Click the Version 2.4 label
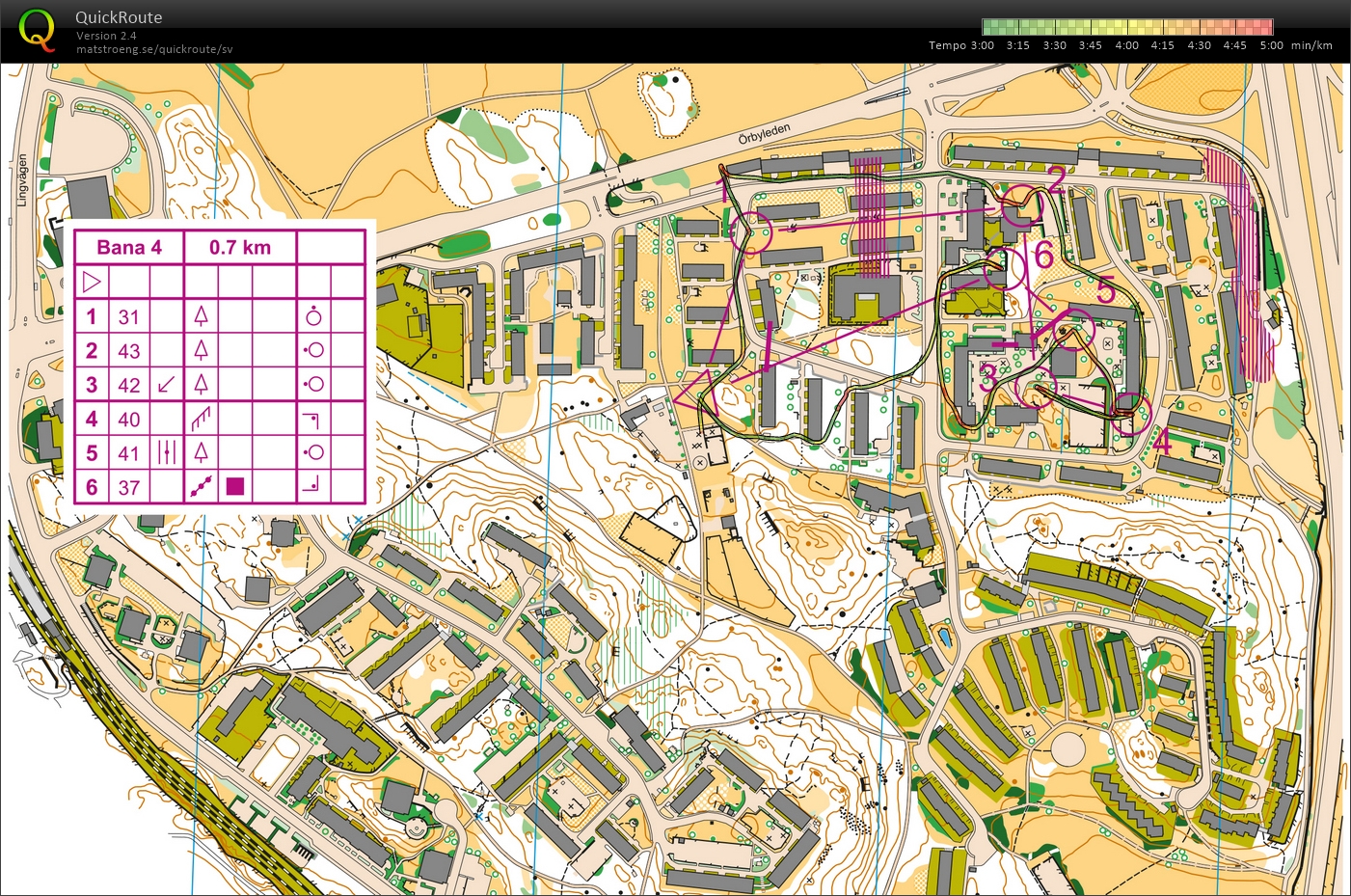 pyautogui.click(x=106, y=36)
